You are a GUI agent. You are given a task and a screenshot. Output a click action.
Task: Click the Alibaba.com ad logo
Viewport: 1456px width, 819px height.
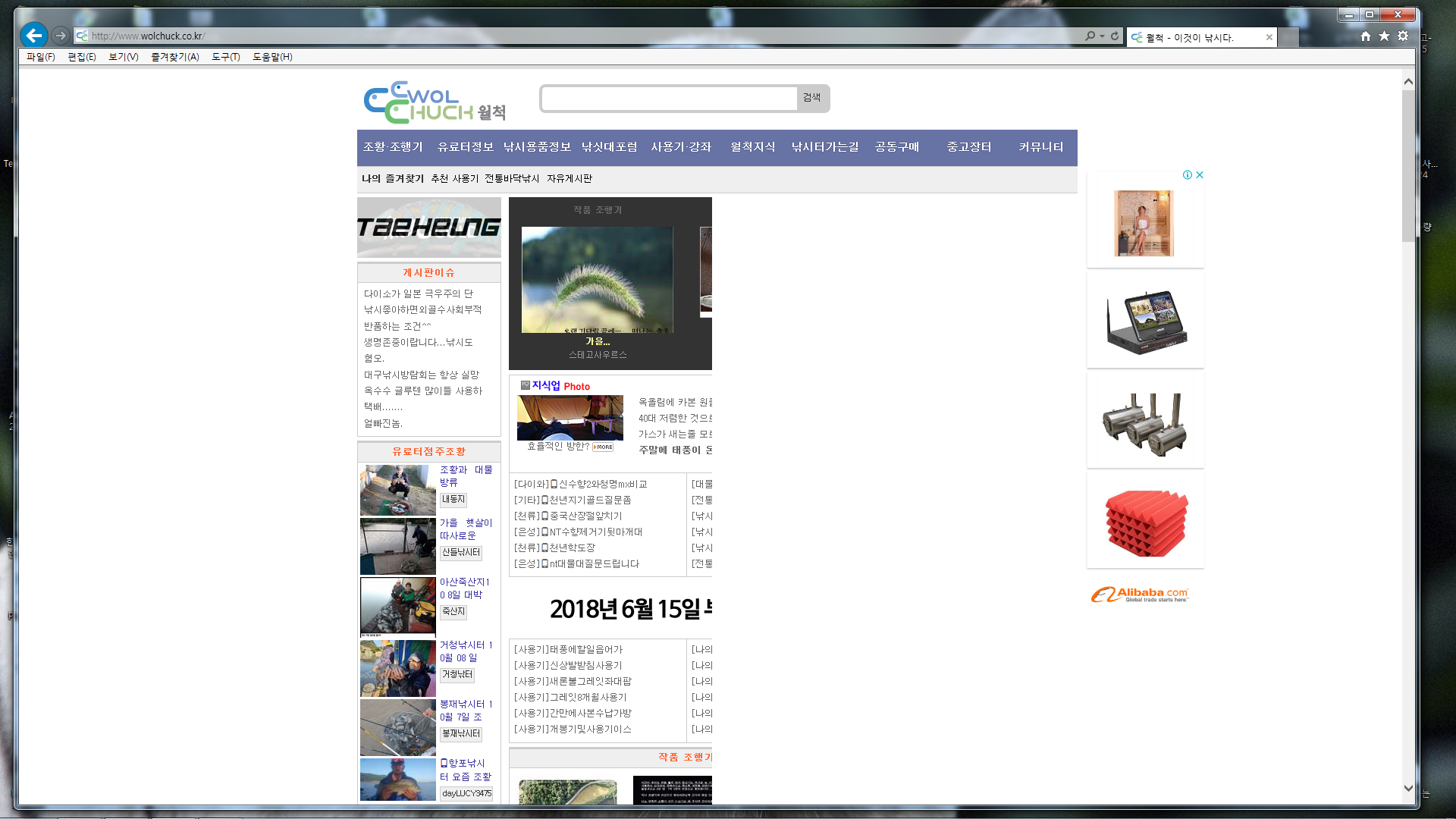1140,595
